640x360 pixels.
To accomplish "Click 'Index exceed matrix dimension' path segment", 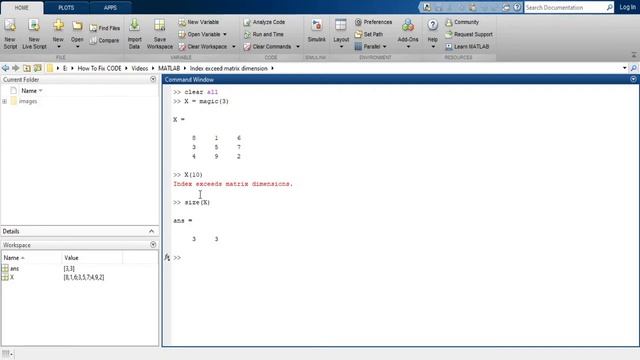I will 229,68.
